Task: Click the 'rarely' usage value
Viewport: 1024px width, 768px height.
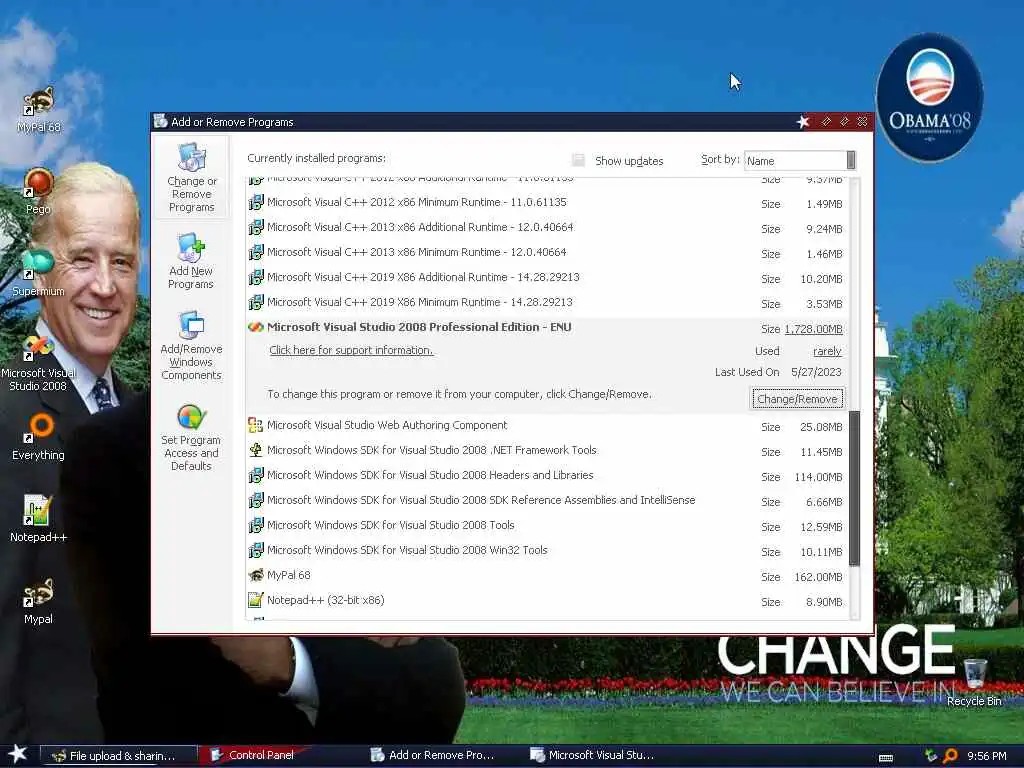Action: click(827, 351)
